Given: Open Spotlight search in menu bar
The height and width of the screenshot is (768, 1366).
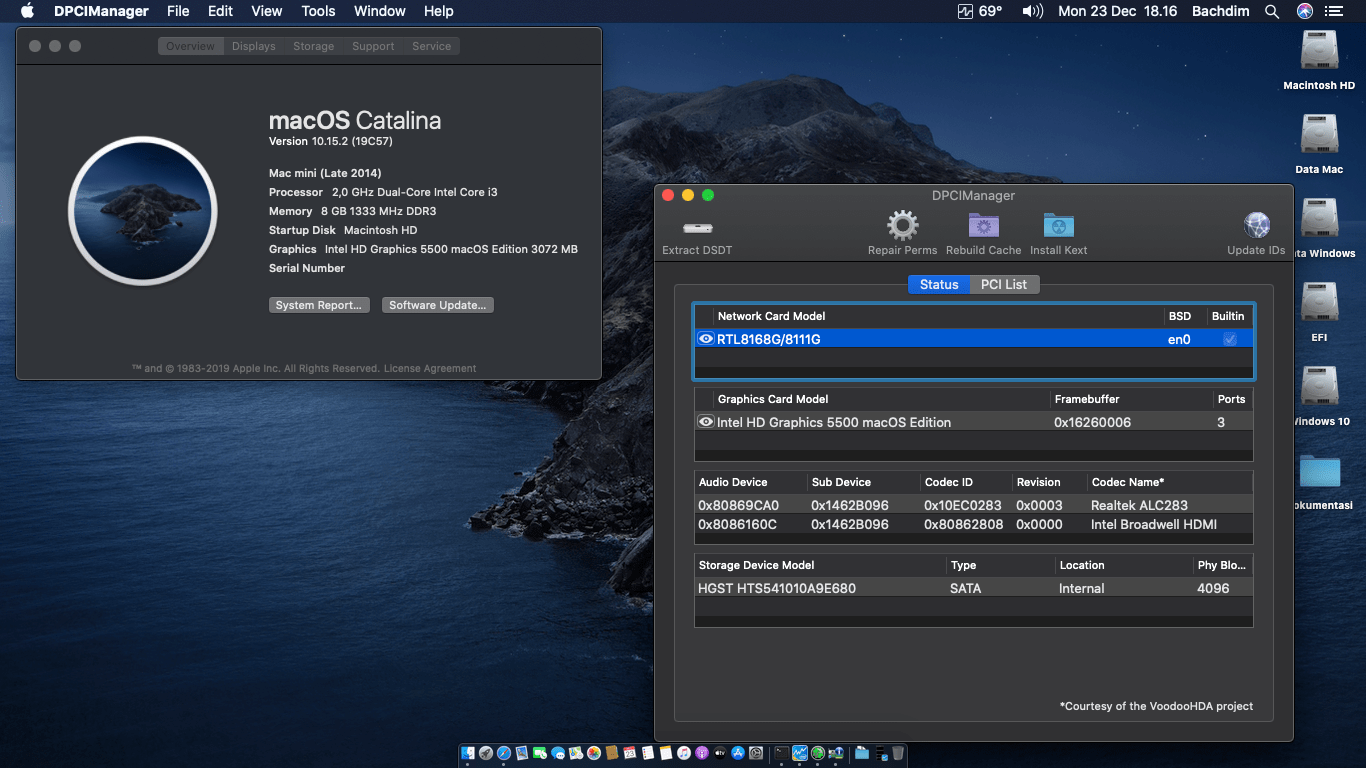Looking at the screenshot, I should tap(1271, 12).
